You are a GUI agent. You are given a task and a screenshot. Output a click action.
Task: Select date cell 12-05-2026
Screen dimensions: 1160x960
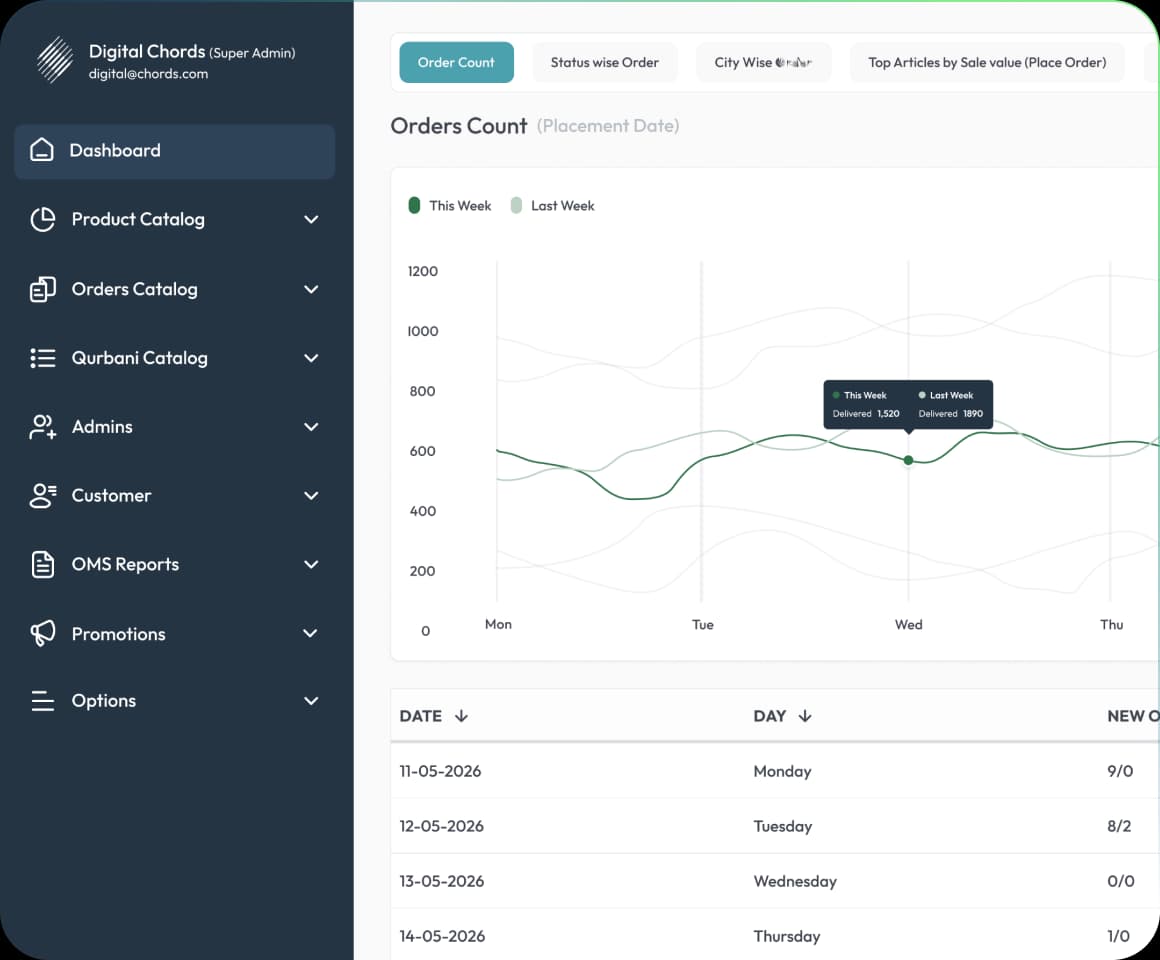coord(442,826)
